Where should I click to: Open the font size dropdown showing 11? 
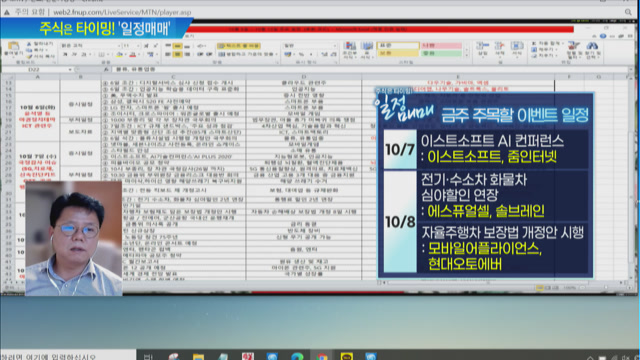[131, 46]
